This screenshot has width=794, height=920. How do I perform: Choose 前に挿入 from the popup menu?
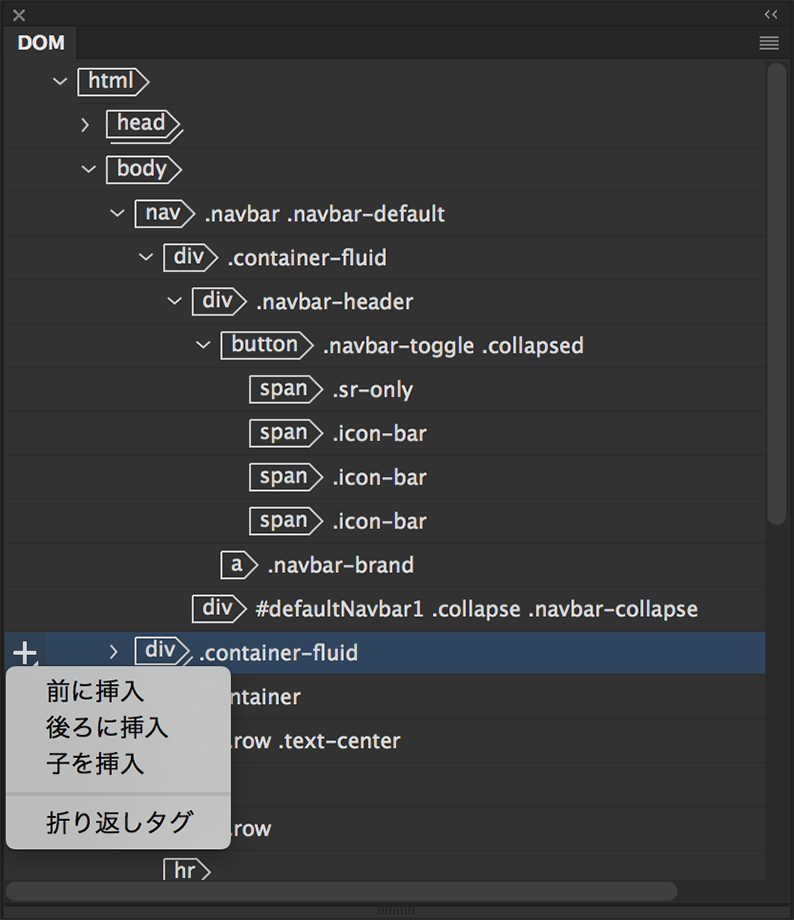pos(95,691)
